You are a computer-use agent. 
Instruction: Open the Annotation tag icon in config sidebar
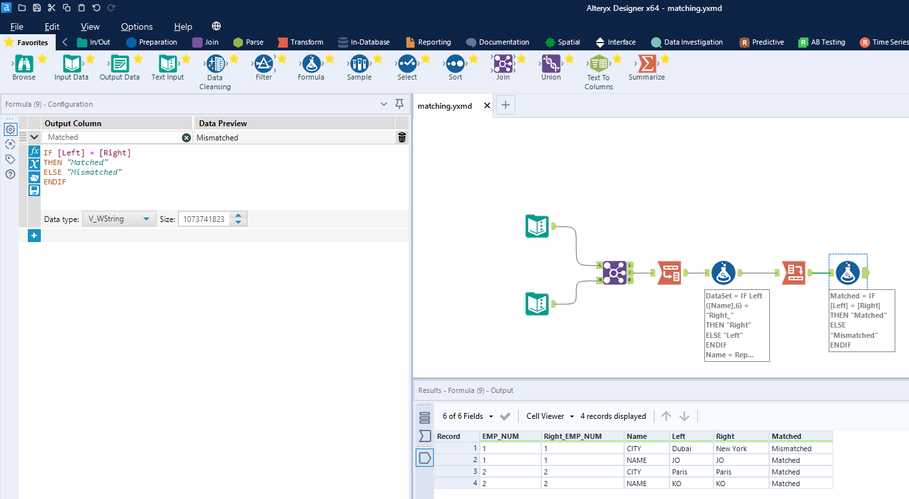click(10, 159)
